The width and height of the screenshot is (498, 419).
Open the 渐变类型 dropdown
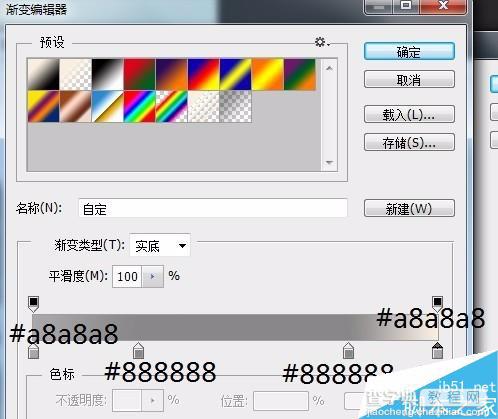[x=160, y=246]
